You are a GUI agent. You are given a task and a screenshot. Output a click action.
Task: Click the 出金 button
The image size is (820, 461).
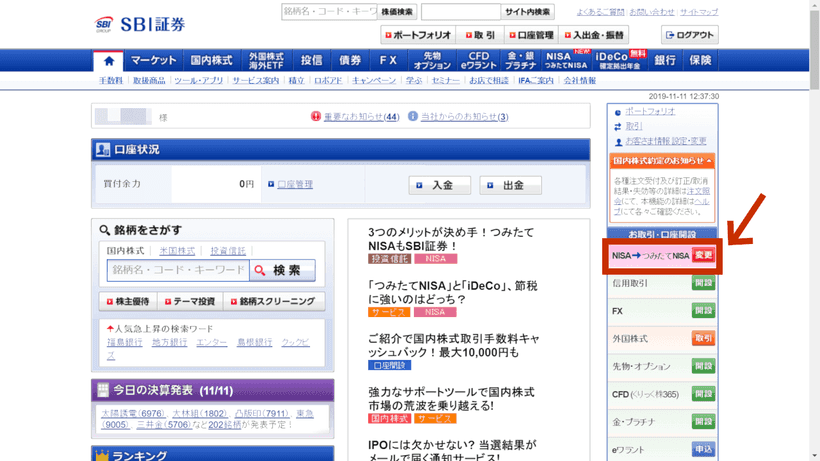tap(510, 185)
